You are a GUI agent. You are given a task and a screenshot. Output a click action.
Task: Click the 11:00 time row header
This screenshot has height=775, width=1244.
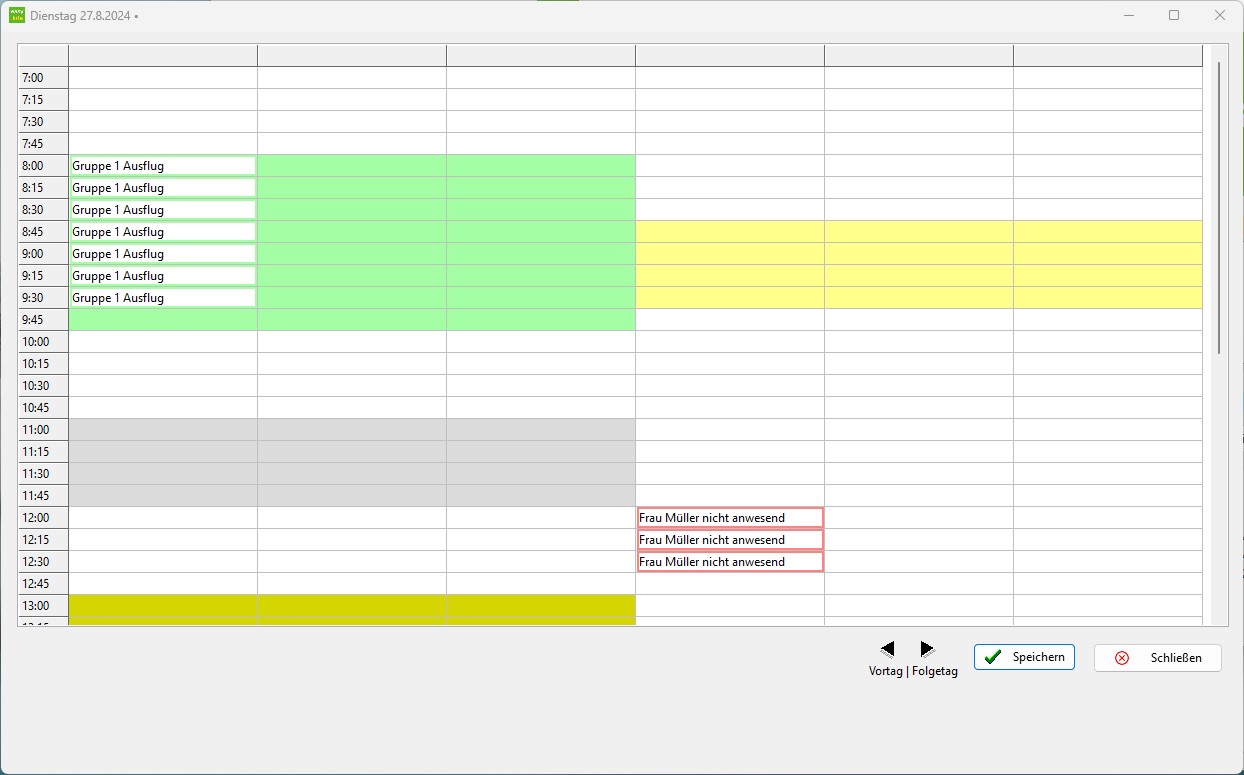(43, 430)
